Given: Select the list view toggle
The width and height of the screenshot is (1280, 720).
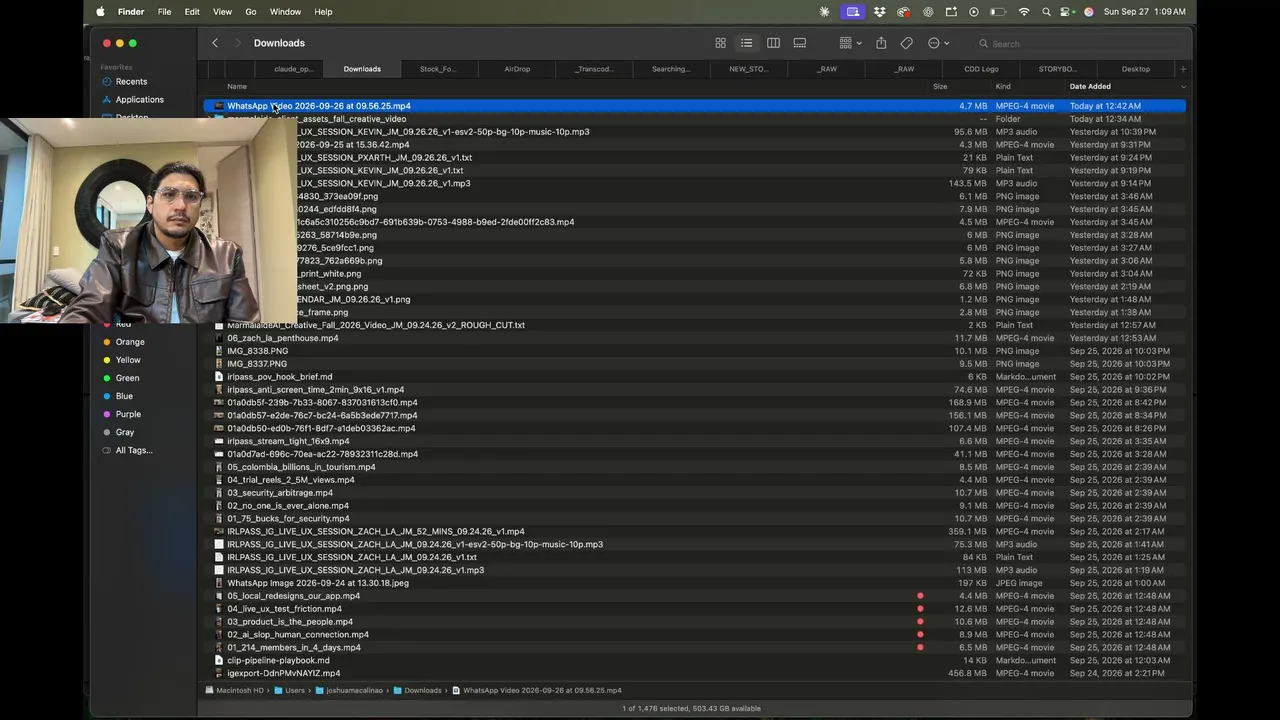Looking at the screenshot, I should (746, 43).
